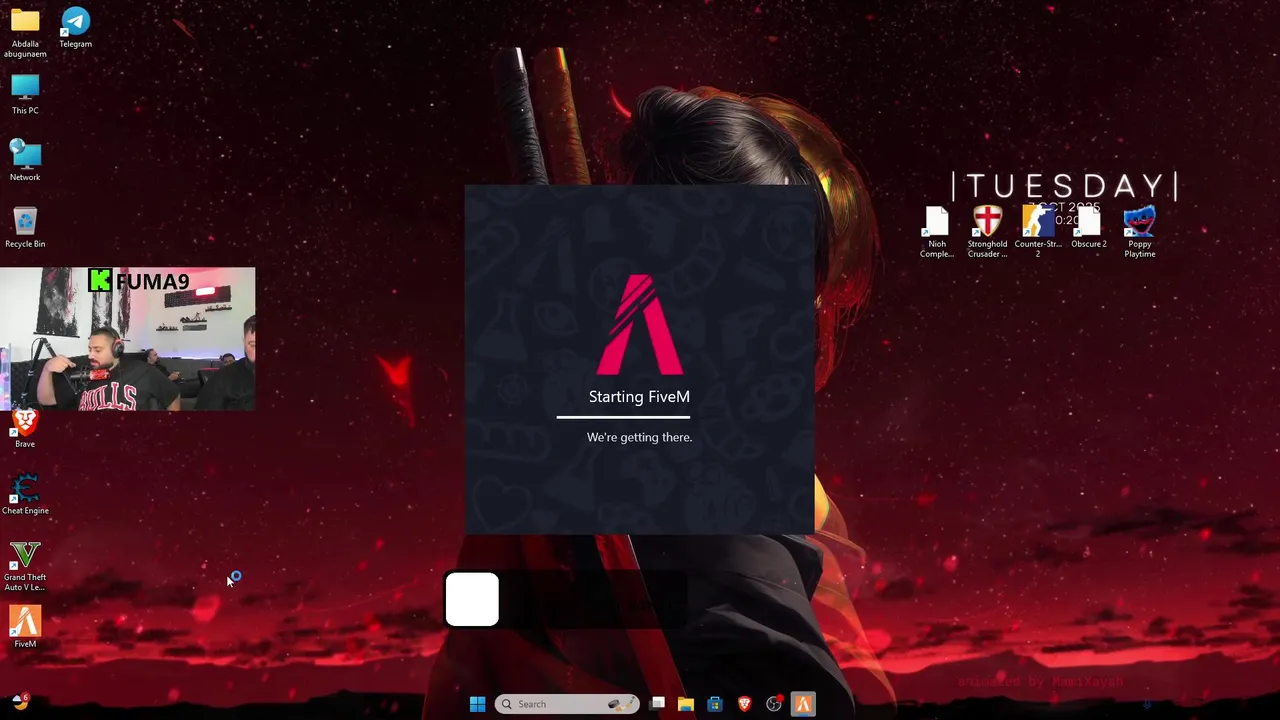Click the tray icon at the taskbar's left corner

coord(20,703)
